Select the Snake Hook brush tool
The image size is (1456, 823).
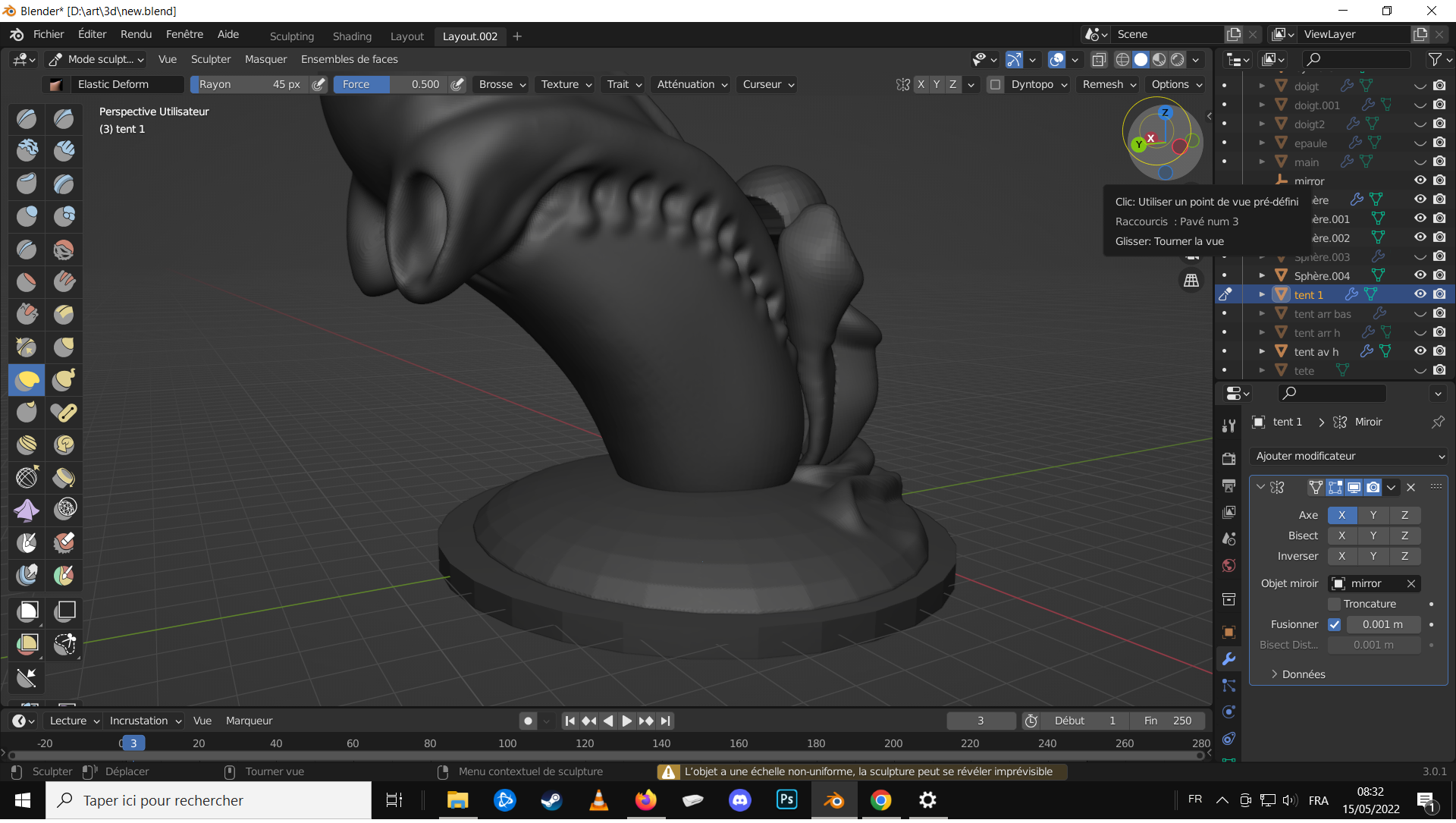[64, 379]
